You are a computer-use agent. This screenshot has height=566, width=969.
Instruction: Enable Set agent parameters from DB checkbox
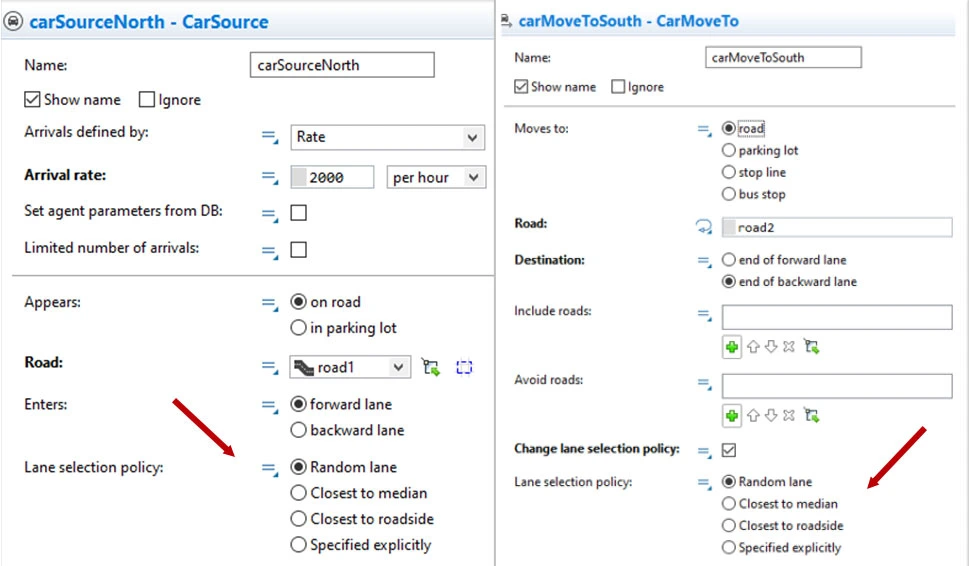(298, 213)
